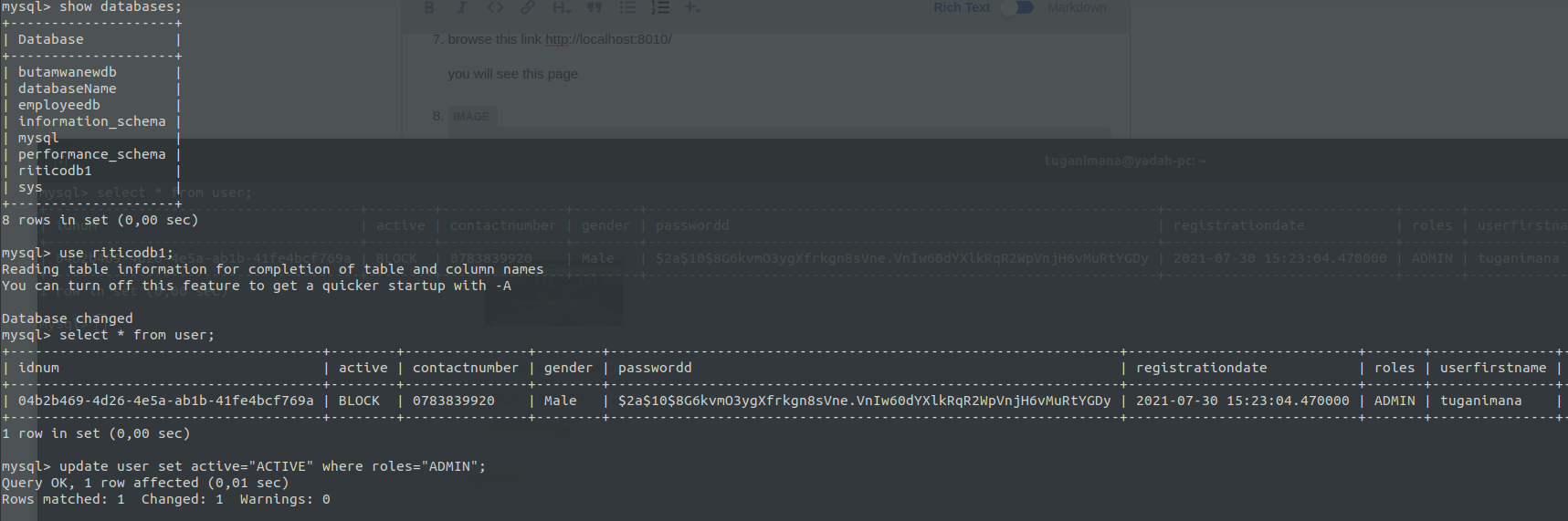The width and height of the screenshot is (1568, 521).
Task: Select Markdown editor mode label
Action: pos(1076,7)
